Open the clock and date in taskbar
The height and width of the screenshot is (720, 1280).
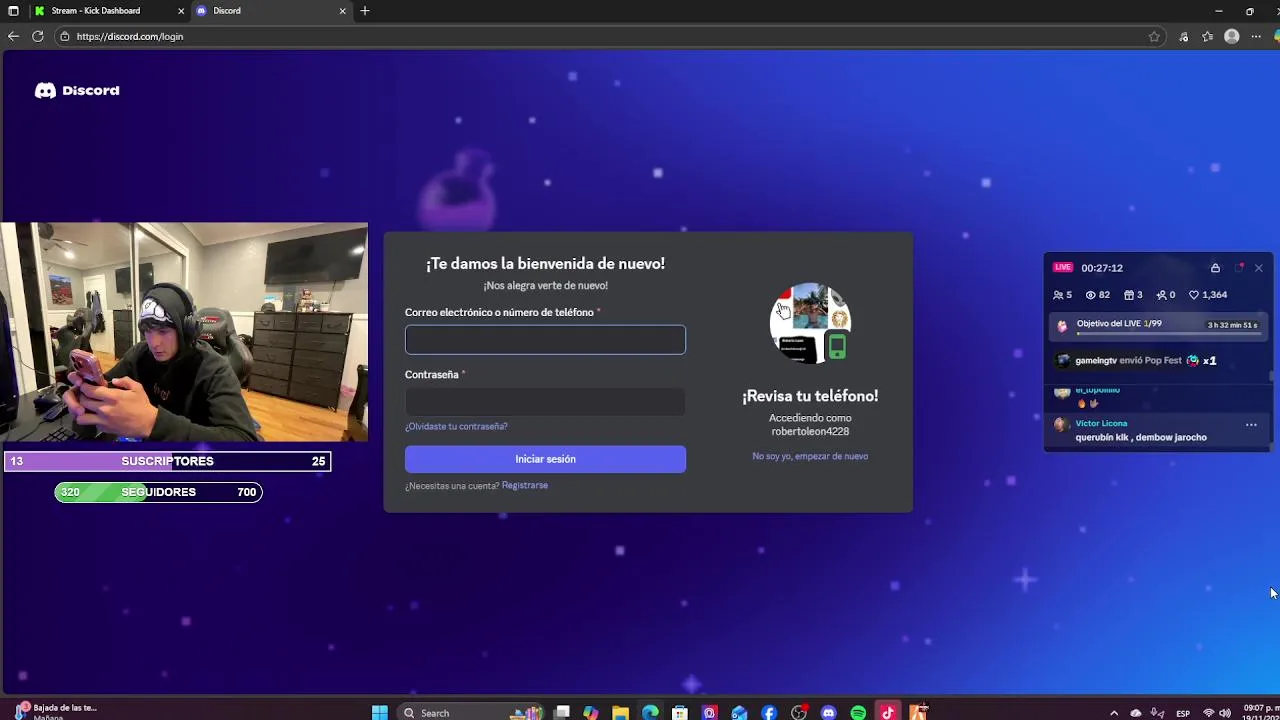[x=1260, y=712]
